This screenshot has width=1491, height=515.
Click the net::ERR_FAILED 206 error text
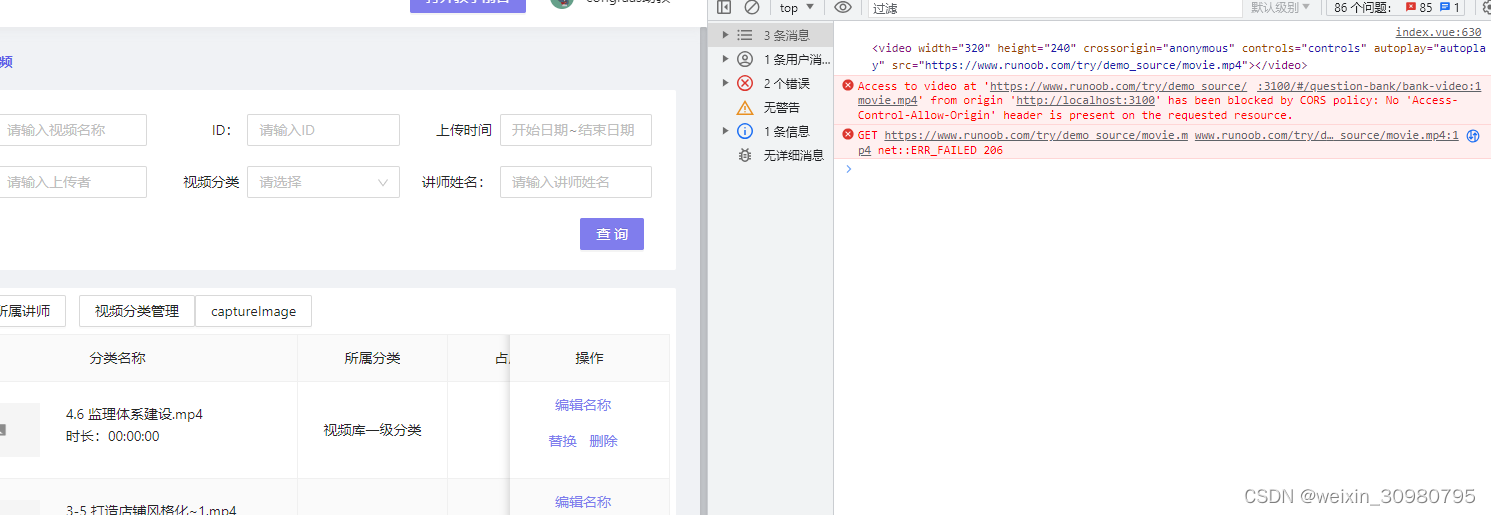pyautogui.click(x=940, y=150)
